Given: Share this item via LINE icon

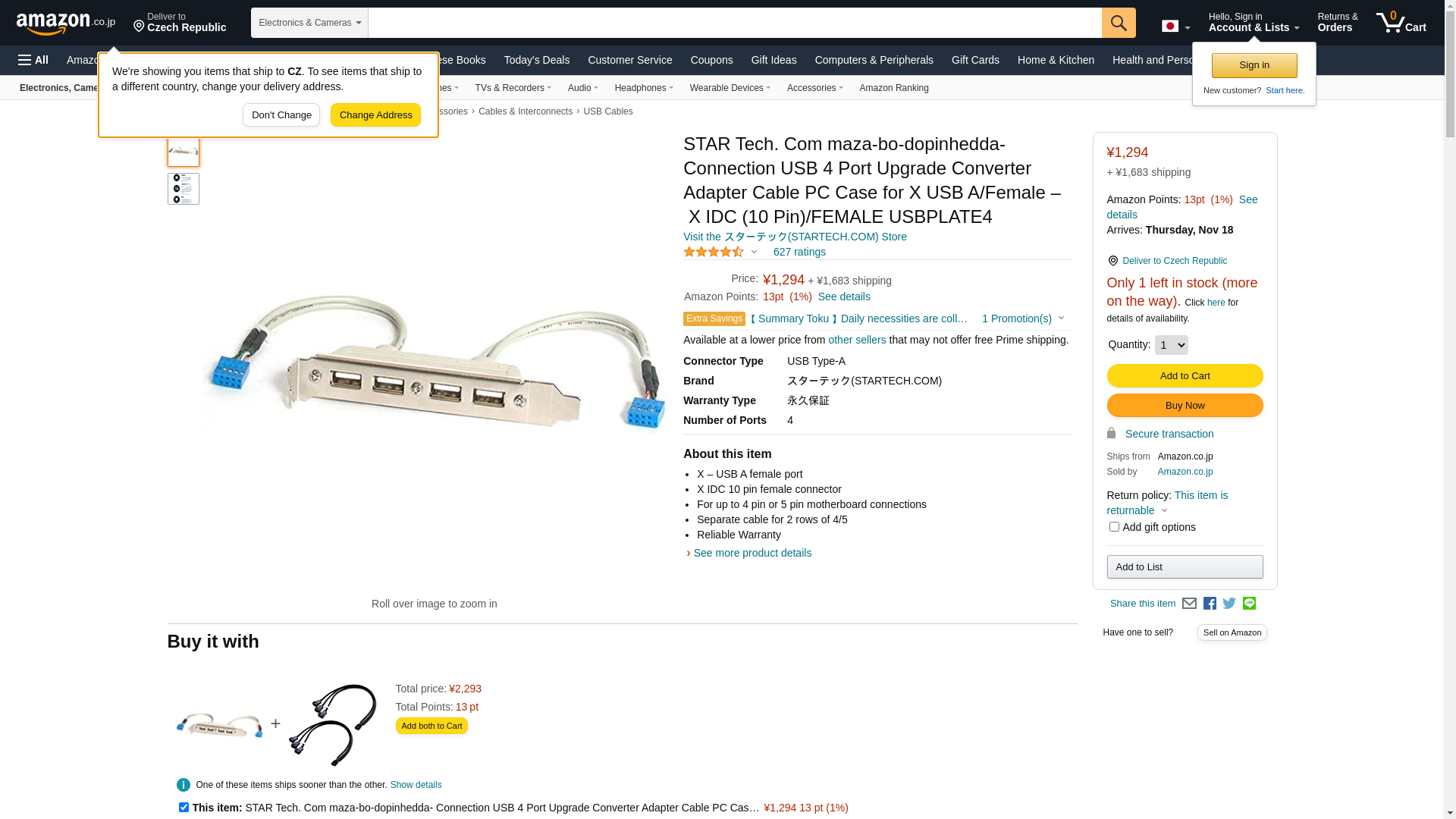Looking at the screenshot, I should click(x=1249, y=604).
